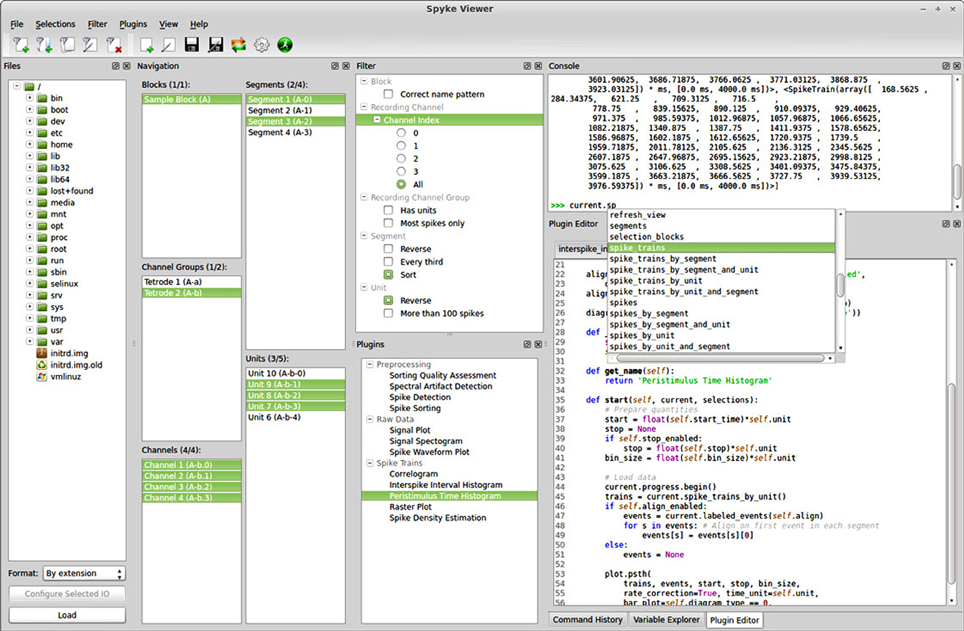Switch to Command History tab
964x631 pixels.
tap(587, 620)
